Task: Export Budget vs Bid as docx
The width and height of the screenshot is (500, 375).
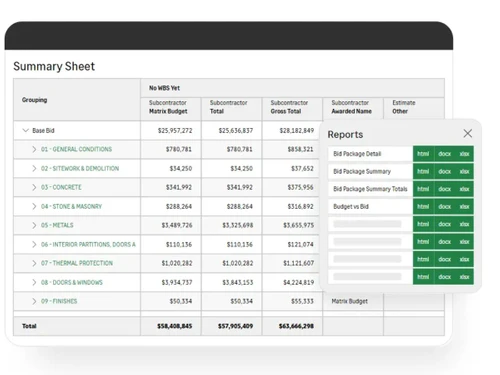Action: pyautogui.click(x=444, y=207)
